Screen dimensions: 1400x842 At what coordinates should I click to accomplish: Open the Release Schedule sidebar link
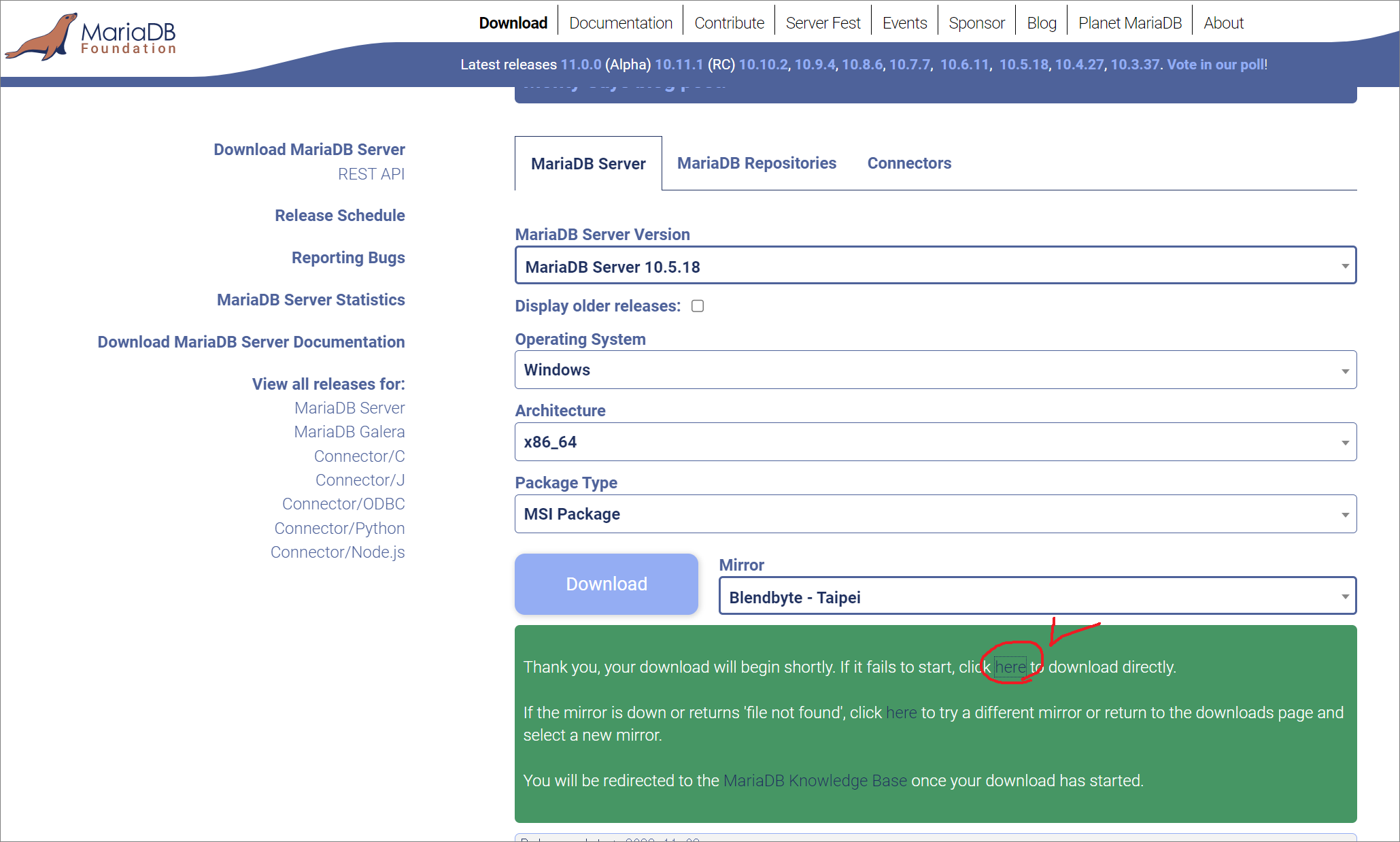[x=340, y=216]
